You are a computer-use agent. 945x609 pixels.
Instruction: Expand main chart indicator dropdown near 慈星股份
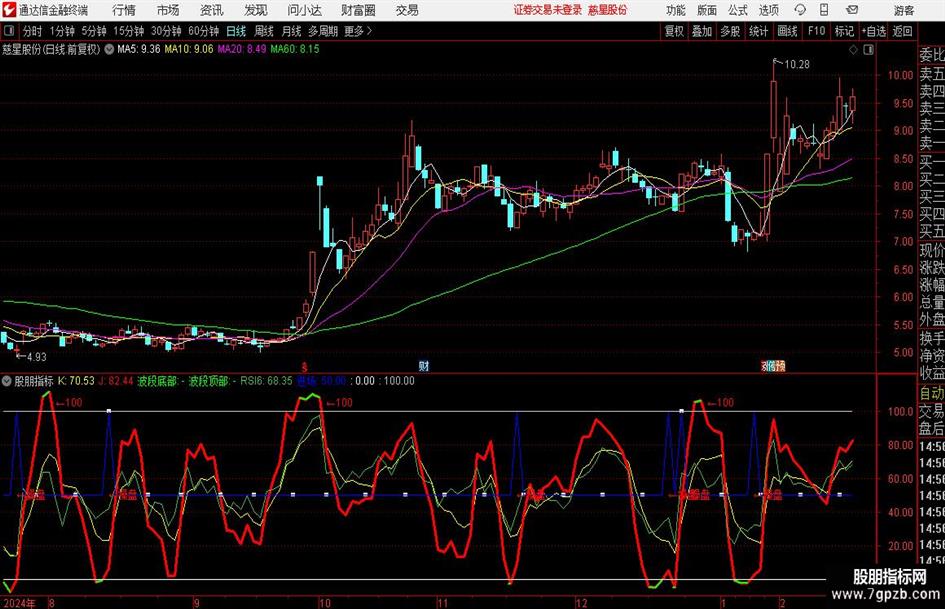coord(109,49)
